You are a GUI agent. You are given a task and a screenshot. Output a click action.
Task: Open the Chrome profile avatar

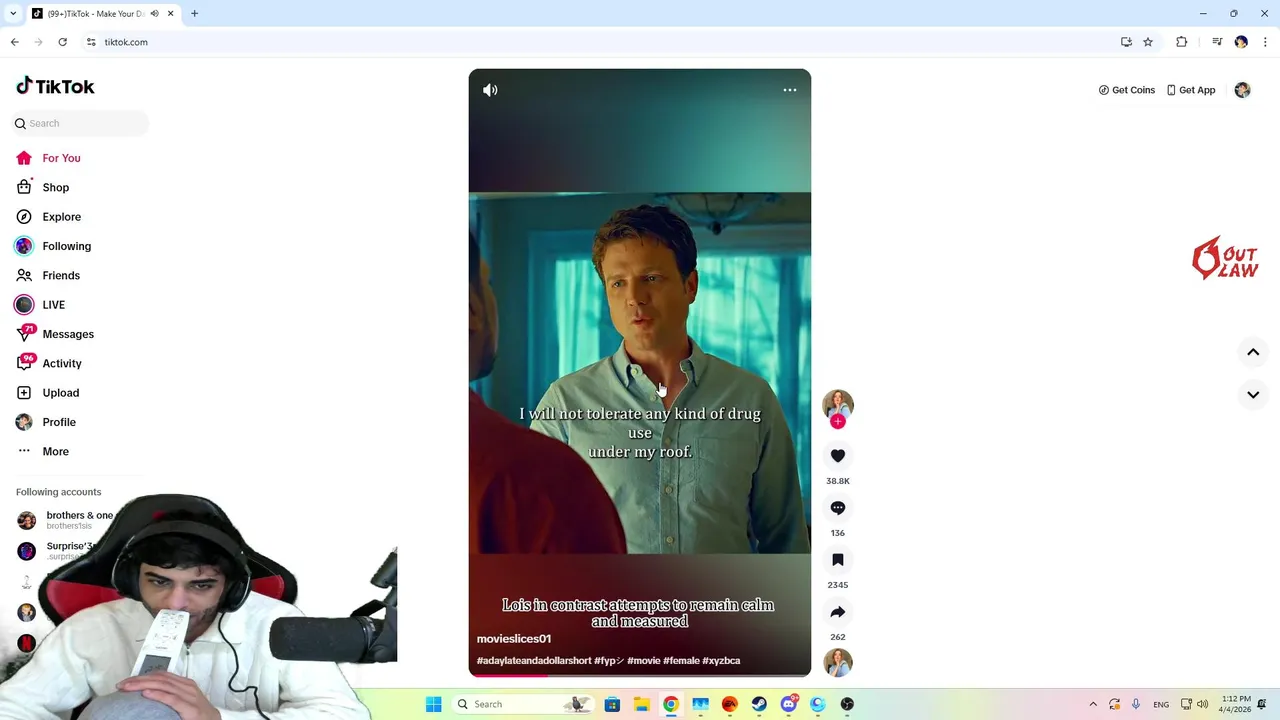tap(1241, 42)
